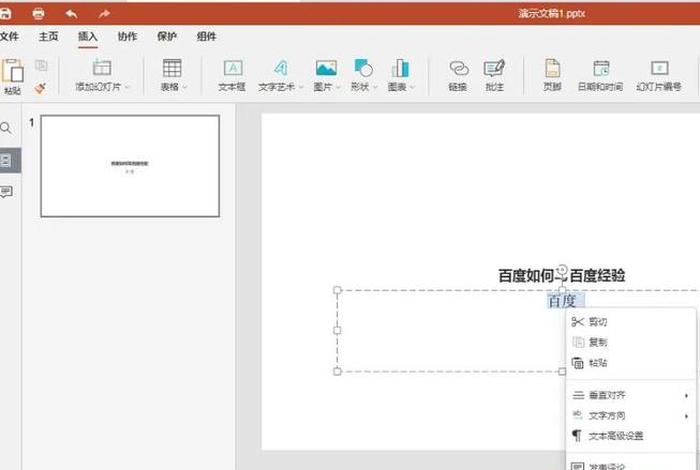Image resolution: width=700 pixels, height=470 pixels.
Task: Open 垂直对齐 in the context menu
Action: [x=631, y=395]
